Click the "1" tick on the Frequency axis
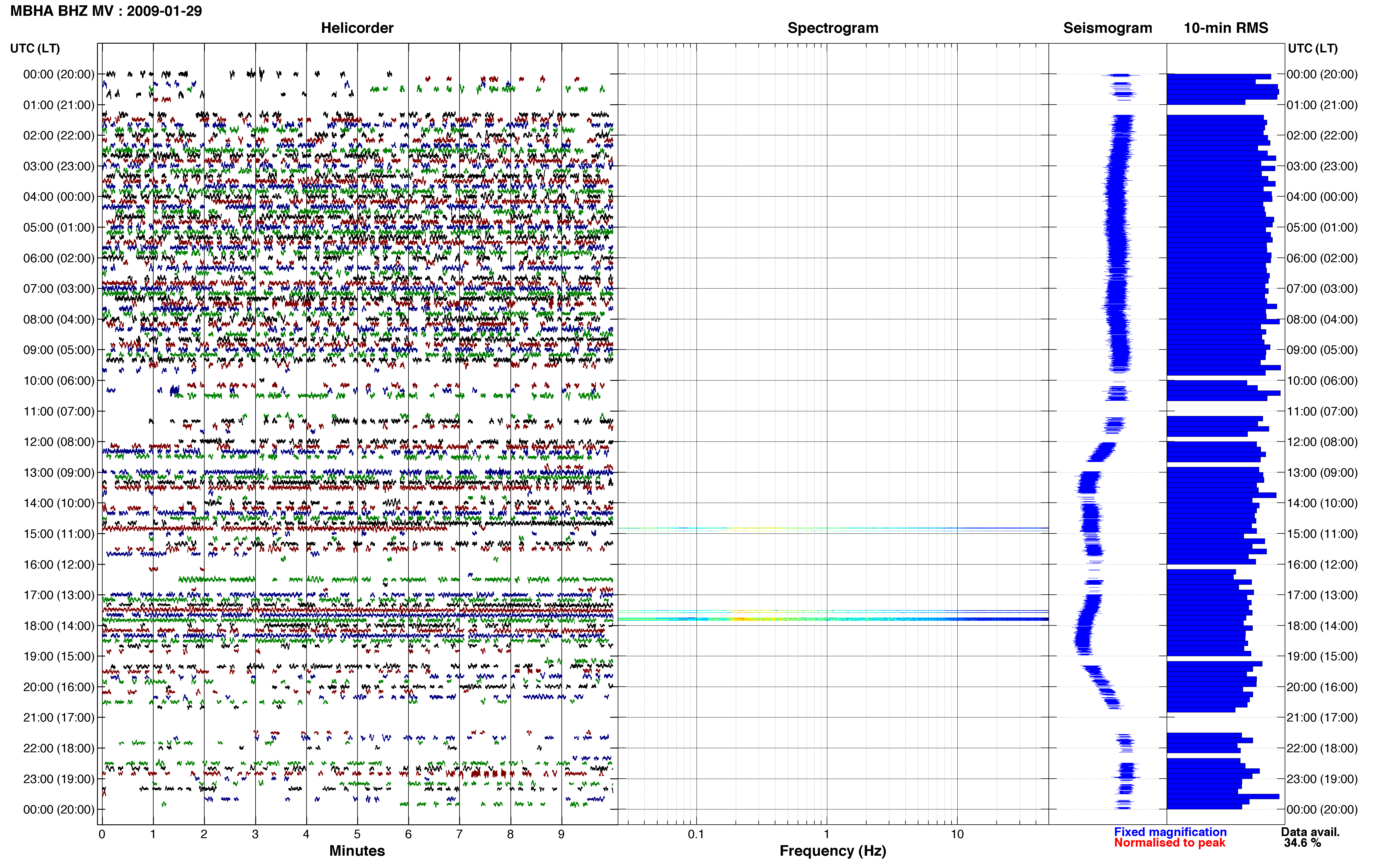The width and height of the screenshot is (1389, 868). click(826, 835)
